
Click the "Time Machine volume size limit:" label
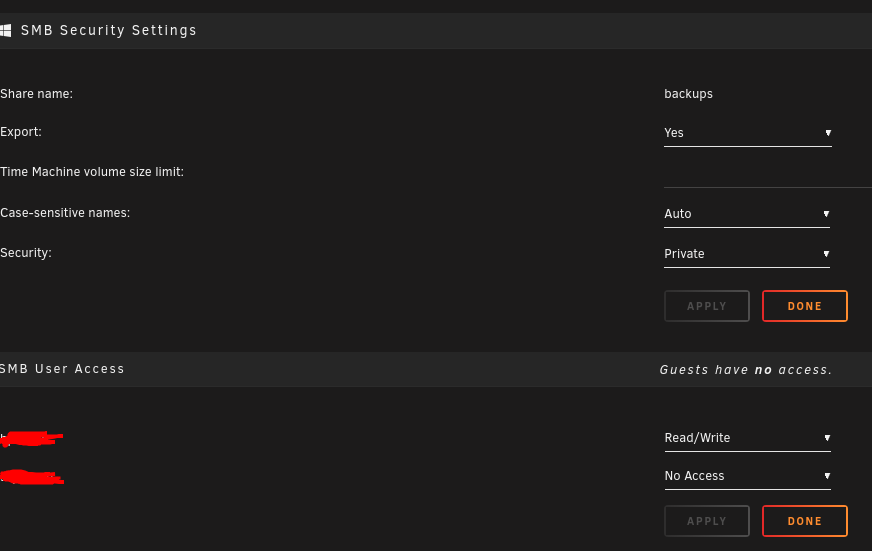[92, 172]
